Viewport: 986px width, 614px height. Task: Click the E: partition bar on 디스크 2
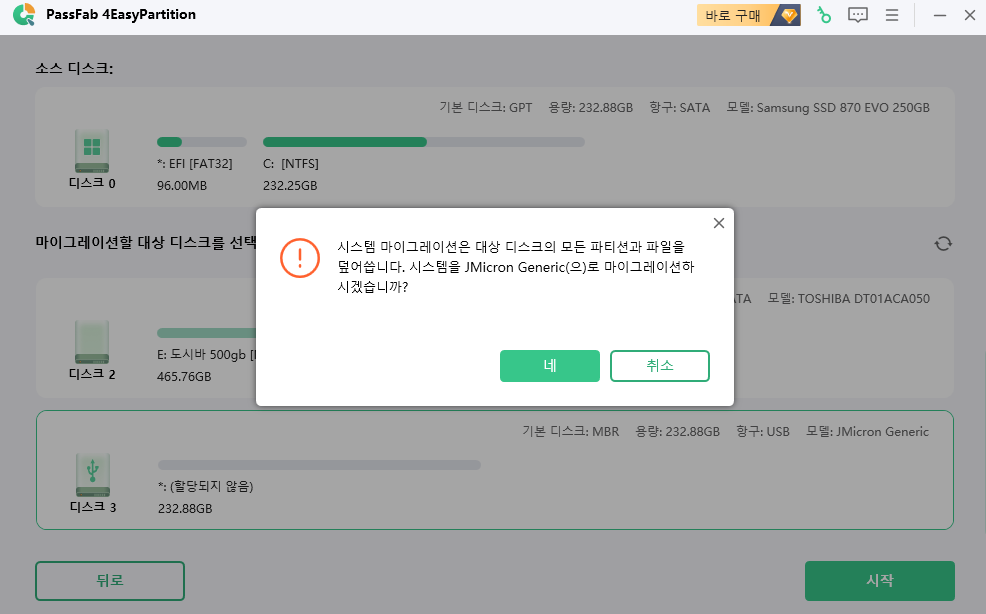pyautogui.click(x=206, y=333)
